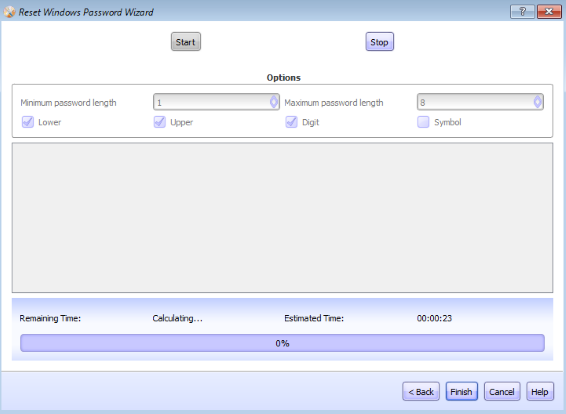Click the Stop button
The image size is (566, 414).
(x=379, y=42)
